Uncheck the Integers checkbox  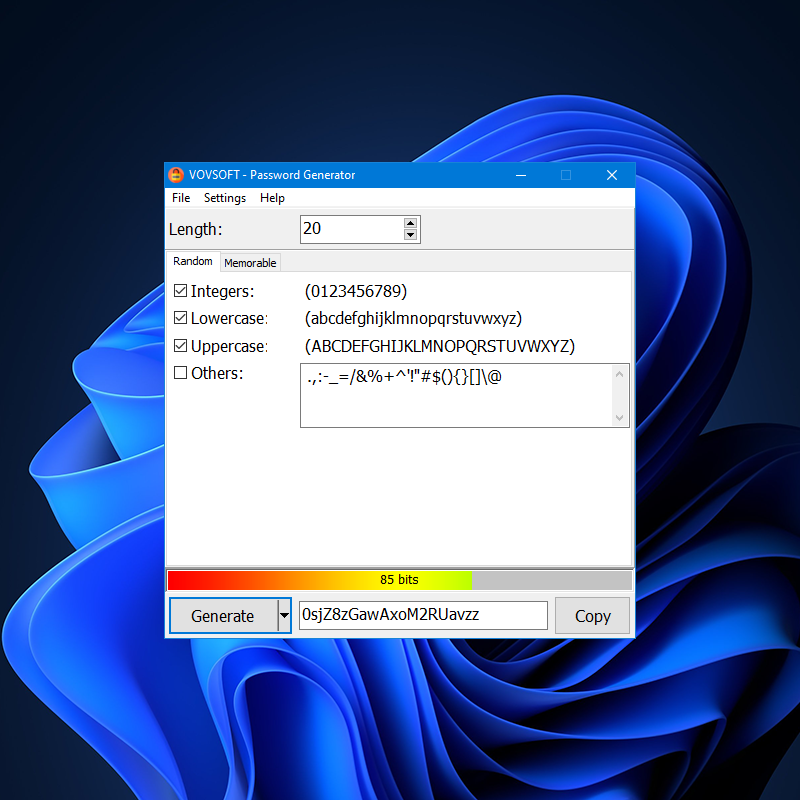180,289
